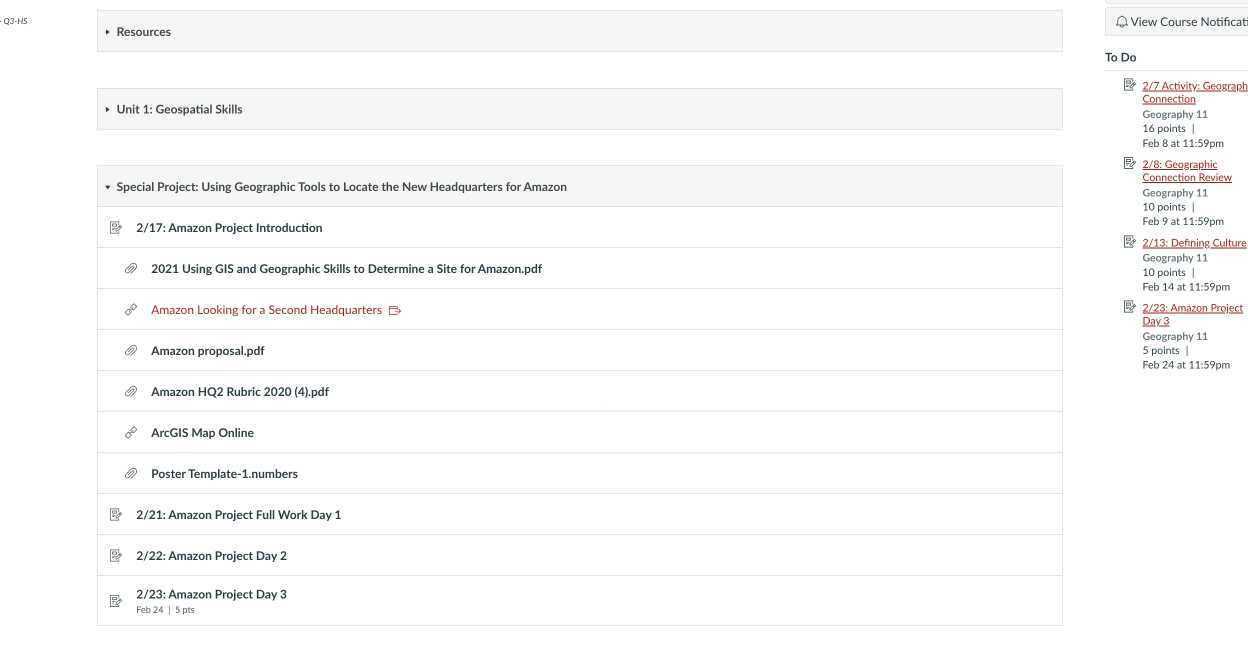Image resolution: width=1248 pixels, height=672 pixels.
Task: Open 2/21: Amazon Project Full Work Day 1
Action: [238, 515]
